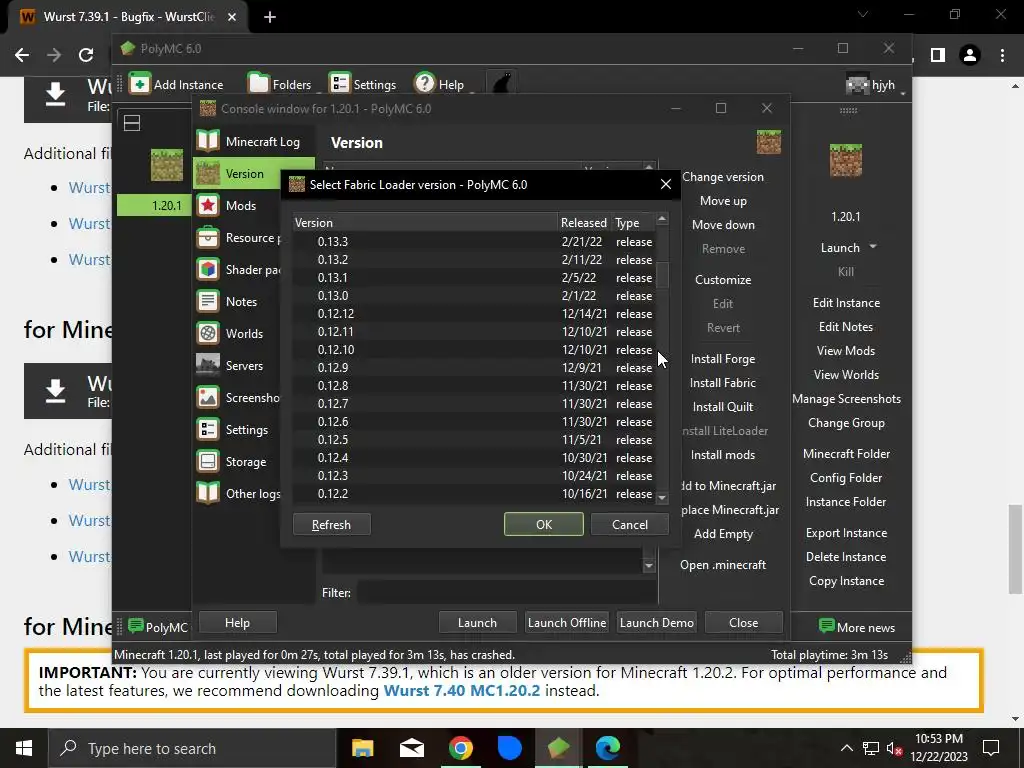Screen dimensions: 1024x768
Task: Click the version list scroll down arrow
Action: point(662,498)
